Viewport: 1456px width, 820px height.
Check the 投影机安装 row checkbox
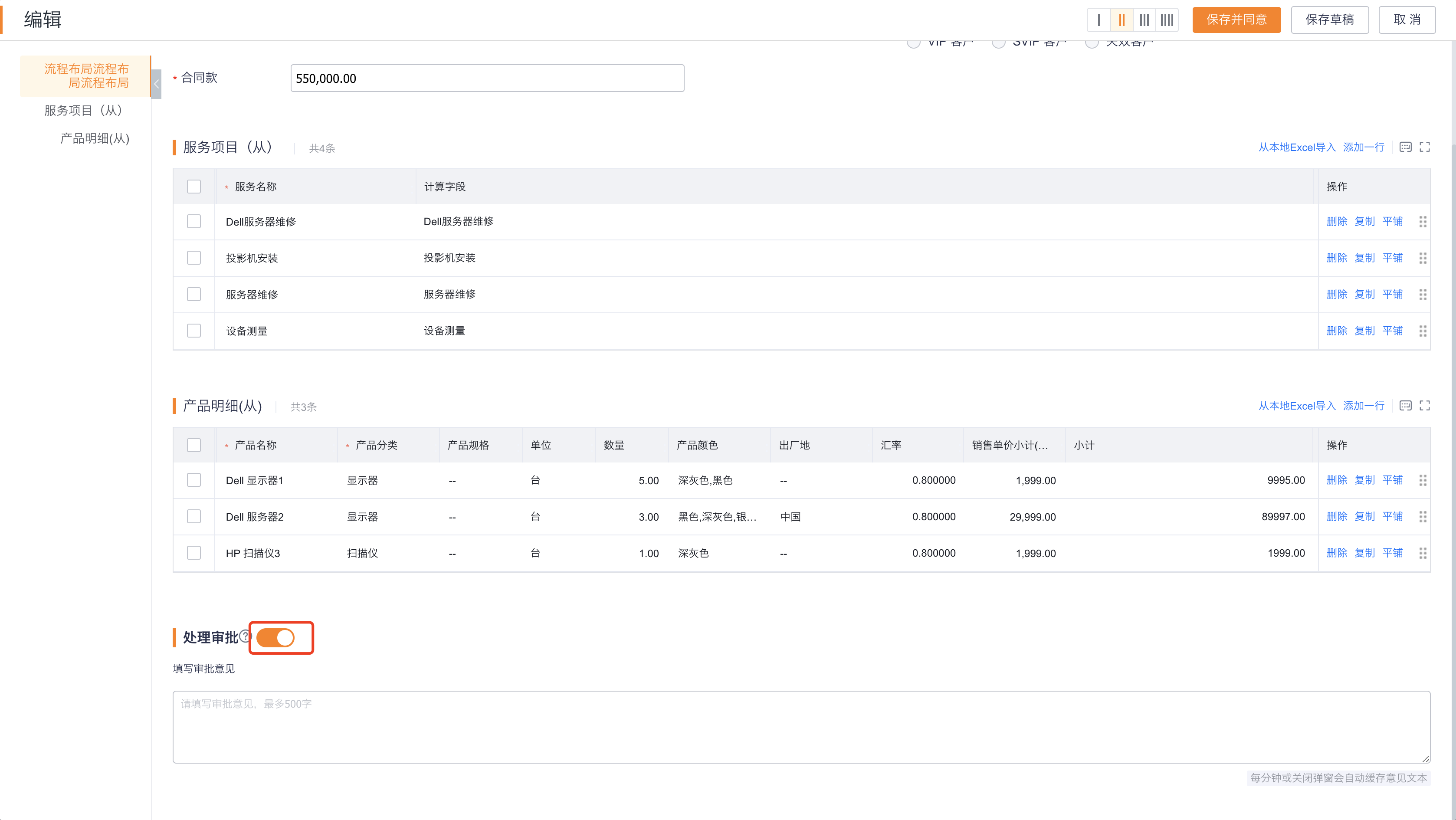tap(194, 258)
